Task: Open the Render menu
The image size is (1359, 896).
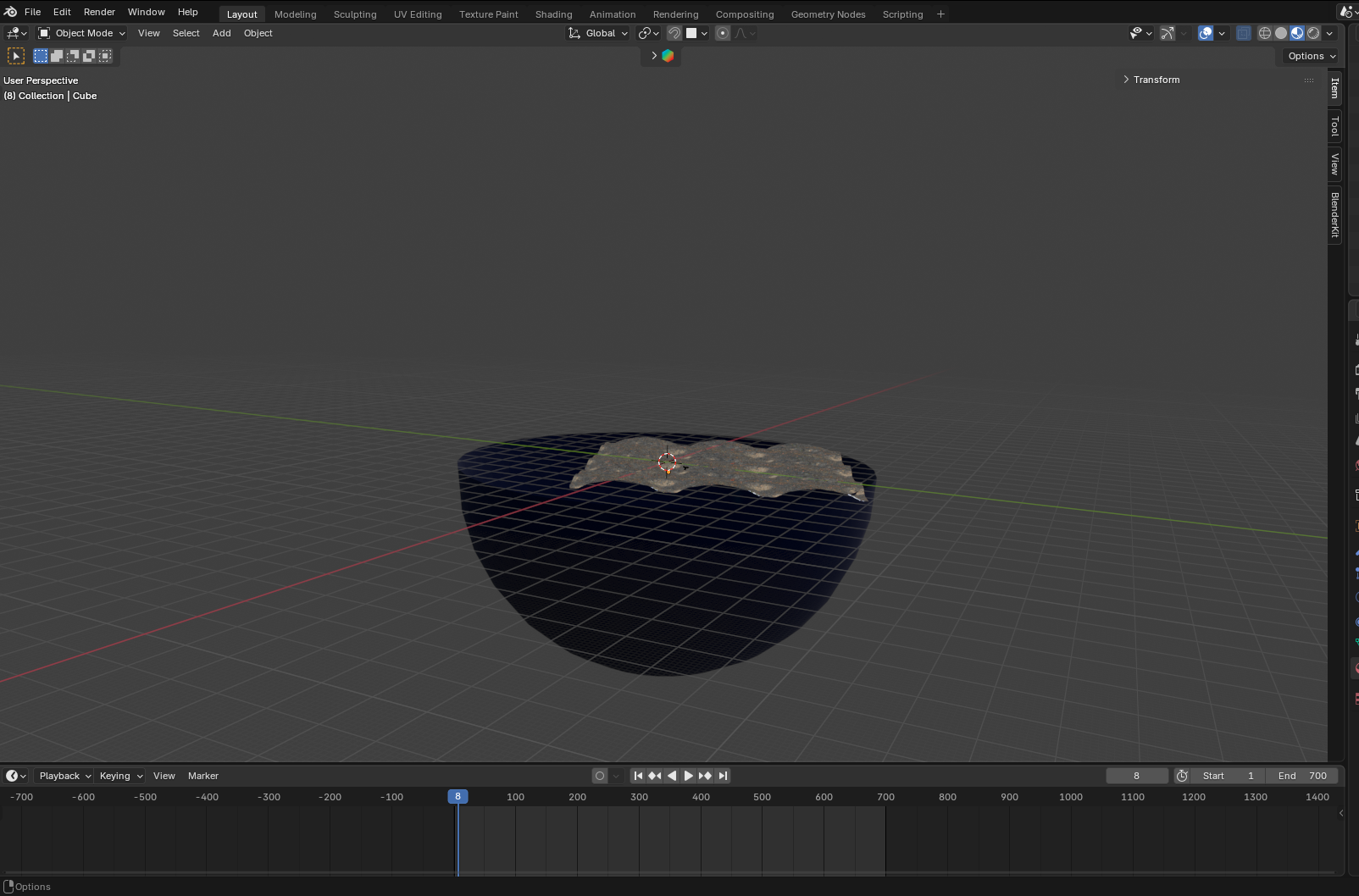Action: [x=99, y=12]
